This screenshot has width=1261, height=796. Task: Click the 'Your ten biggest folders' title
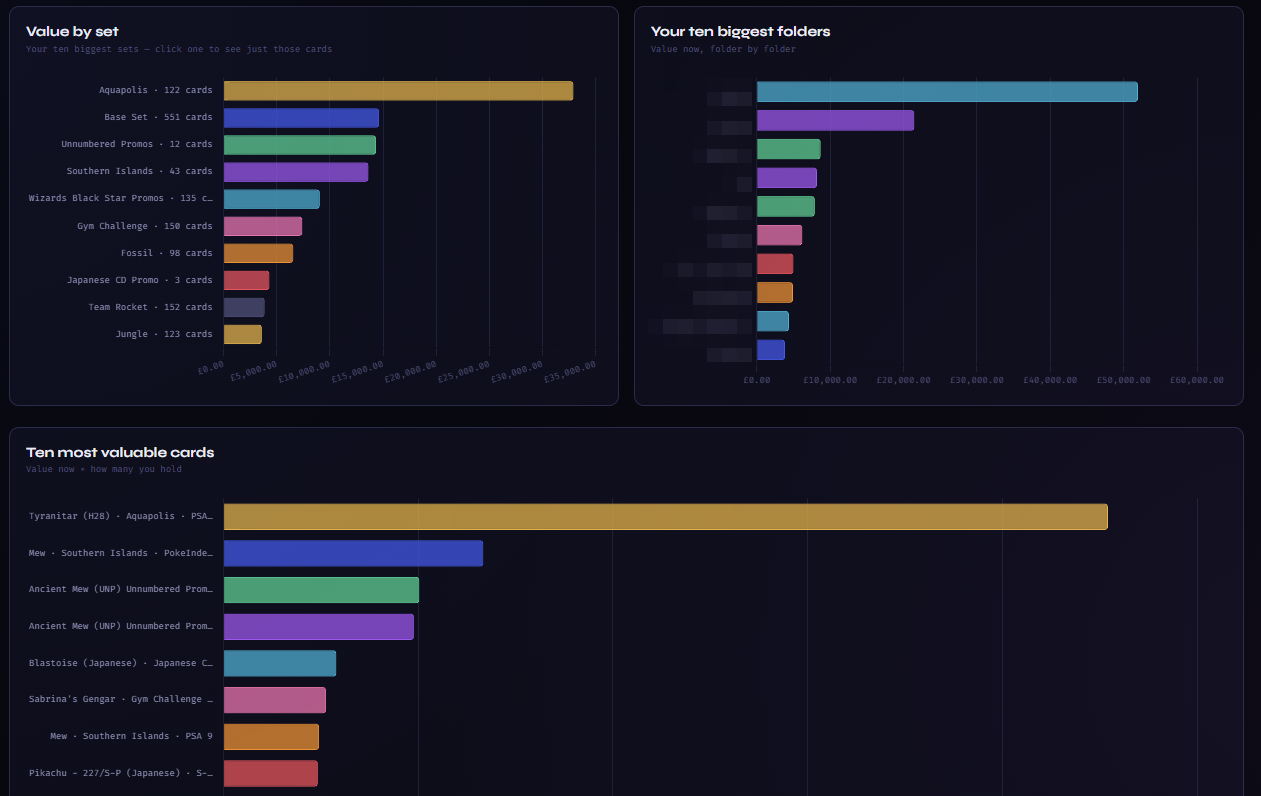[740, 32]
